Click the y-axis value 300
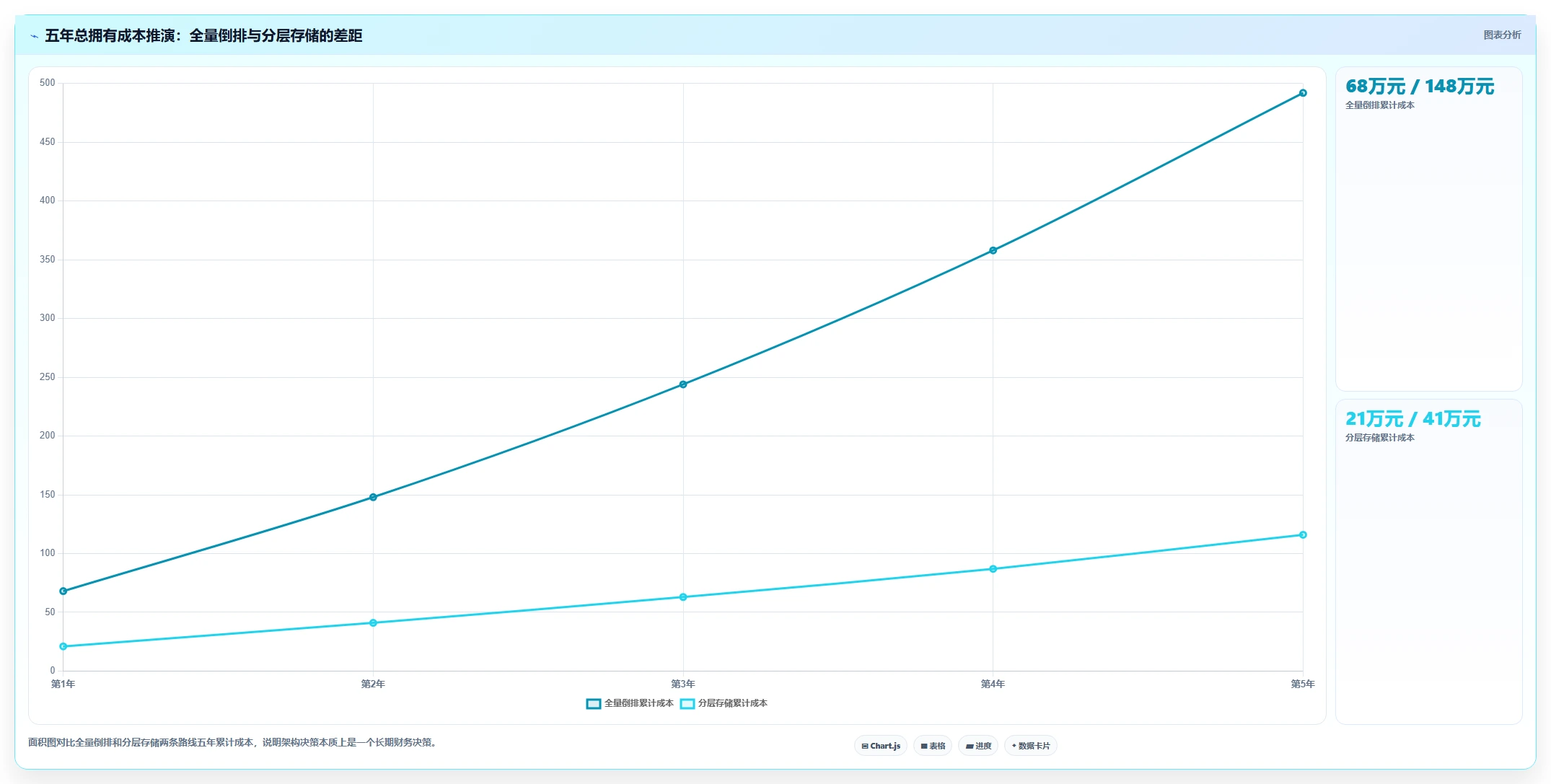Image resolution: width=1551 pixels, height=784 pixels. coord(48,318)
